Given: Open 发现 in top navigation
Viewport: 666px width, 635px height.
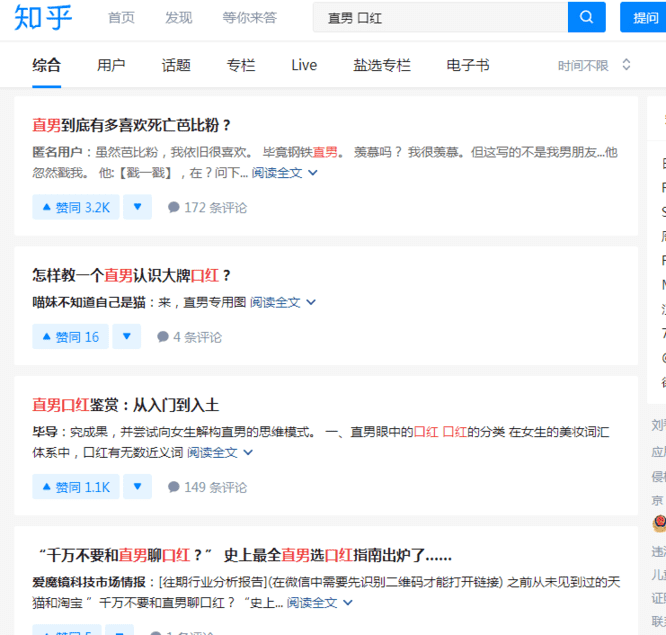Looking at the screenshot, I should point(179,17).
